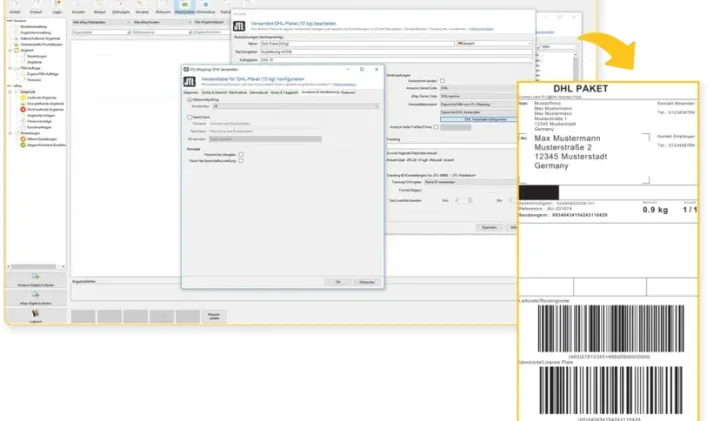Open Tracking ID-Eingabe dropdown Keine ID verwenden

[470, 182]
